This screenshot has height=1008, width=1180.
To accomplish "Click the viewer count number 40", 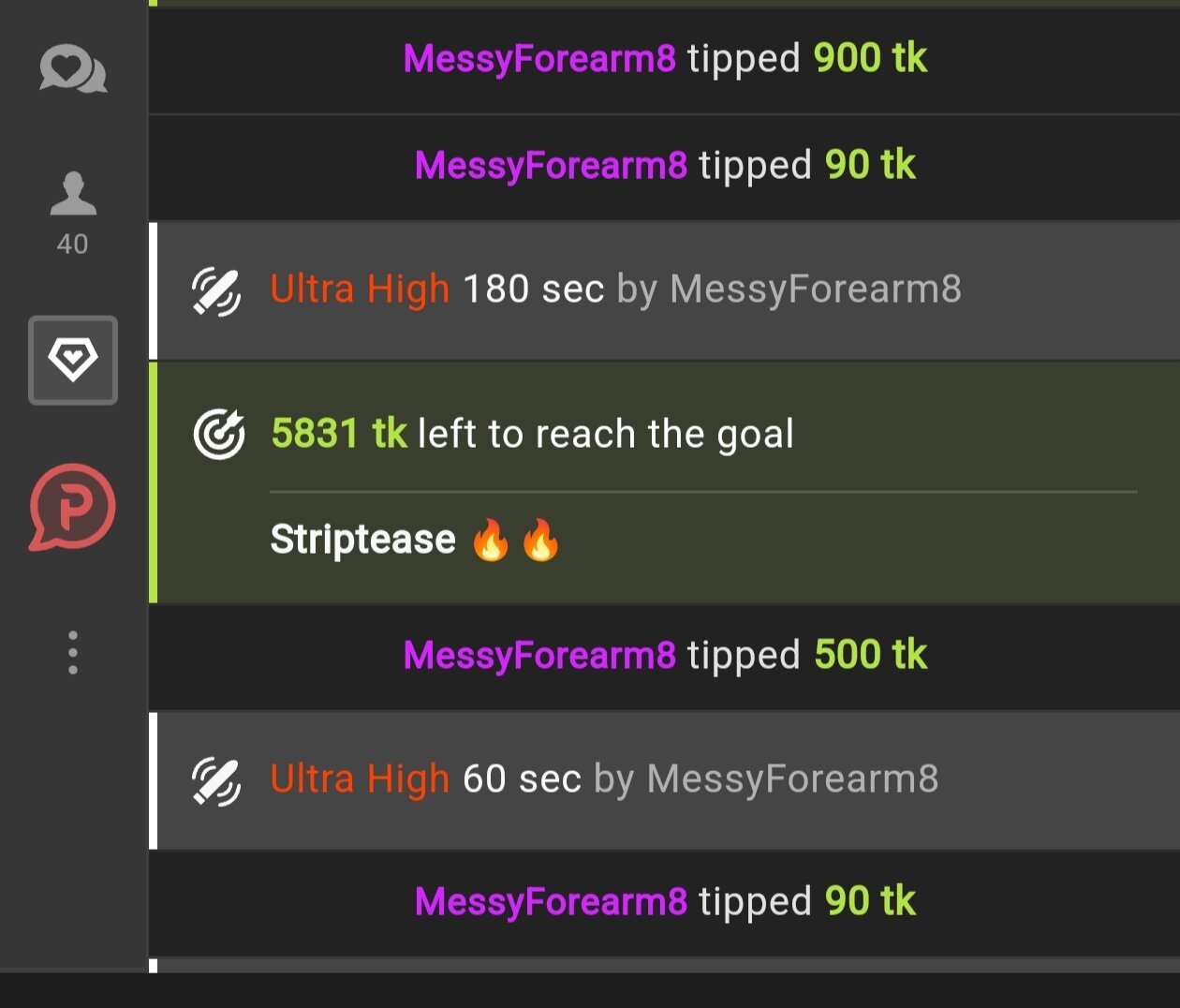I will (x=72, y=245).
